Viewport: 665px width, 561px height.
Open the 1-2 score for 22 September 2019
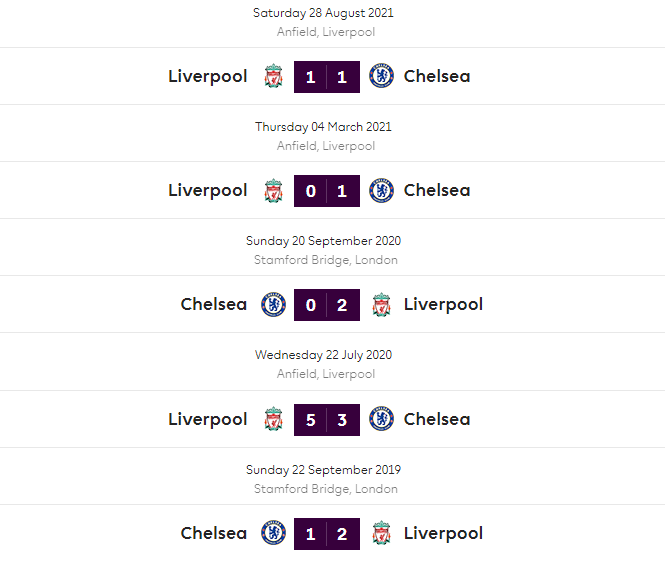(x=327, y=533)
